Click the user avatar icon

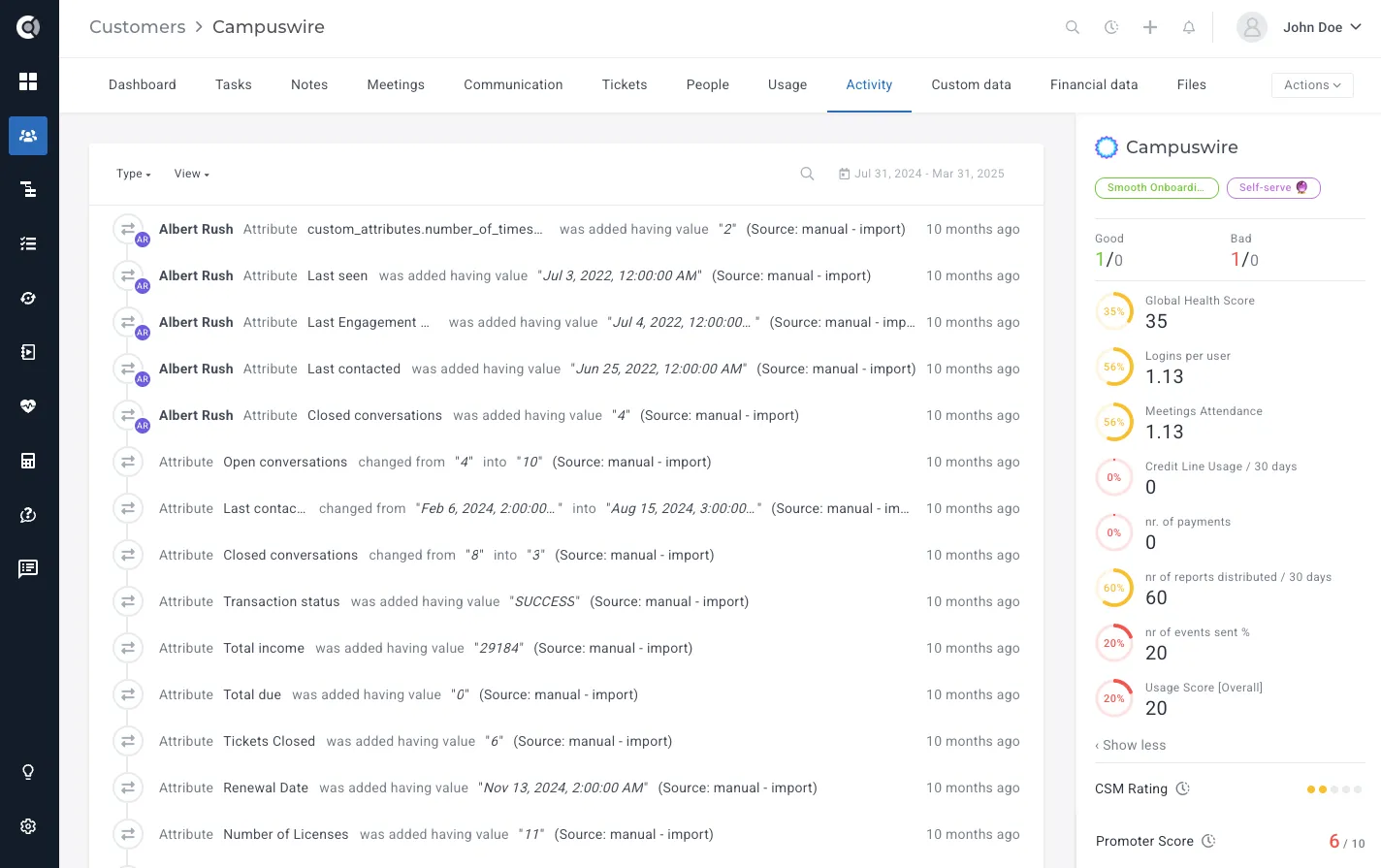click(x=1252, y=27)
